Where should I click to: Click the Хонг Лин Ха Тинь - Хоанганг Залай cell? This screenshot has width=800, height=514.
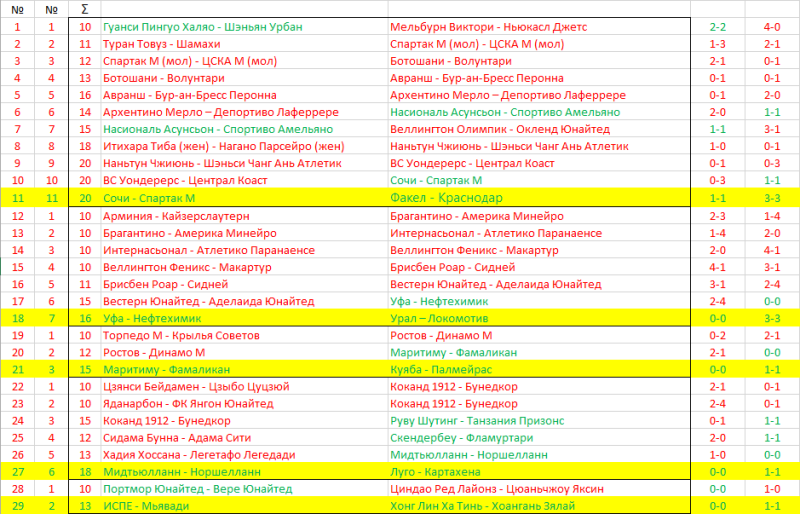pyautogui.click(x=488, y=507)
